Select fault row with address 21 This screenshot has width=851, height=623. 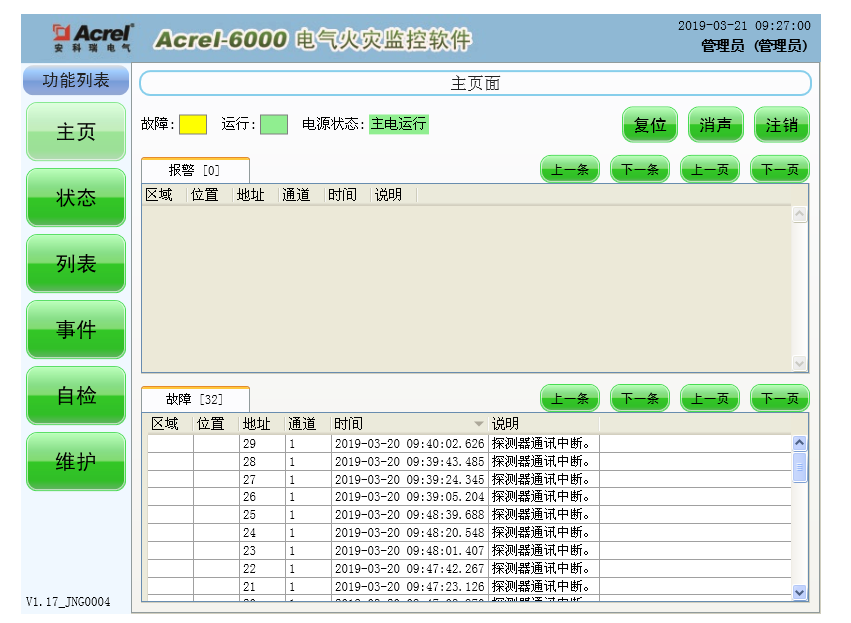click(x=469, y=586)
